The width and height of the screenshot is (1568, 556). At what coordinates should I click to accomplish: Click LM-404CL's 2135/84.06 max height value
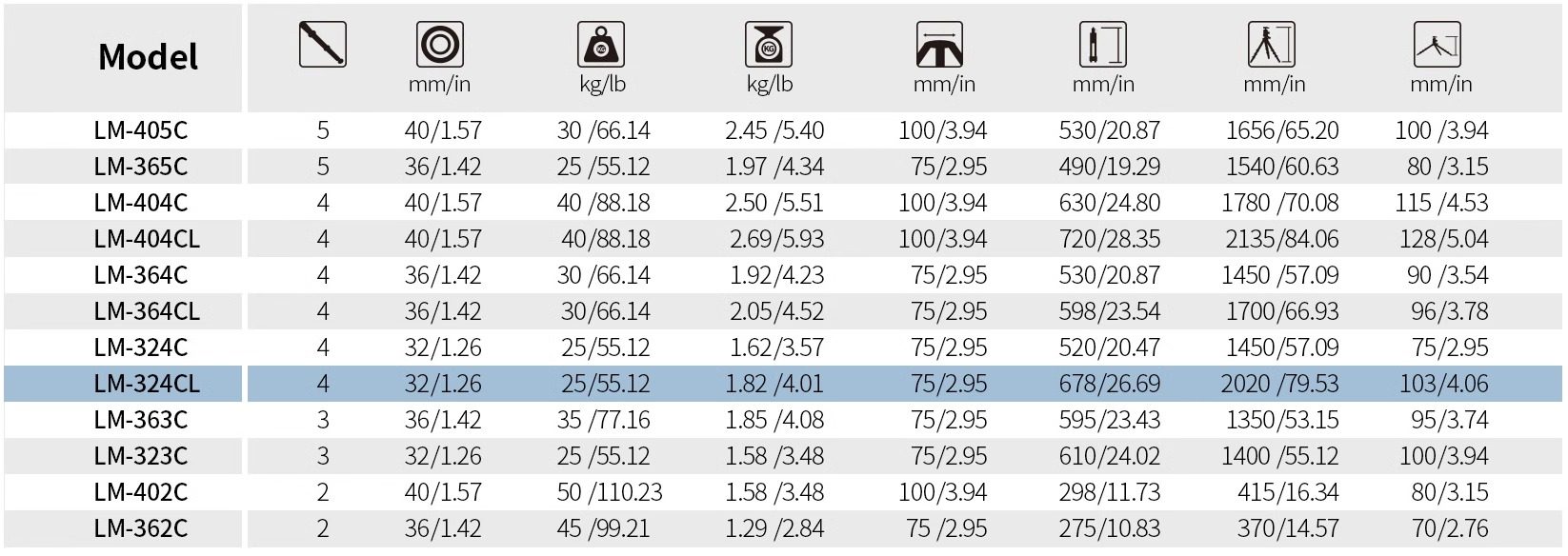coord(1281,239)
